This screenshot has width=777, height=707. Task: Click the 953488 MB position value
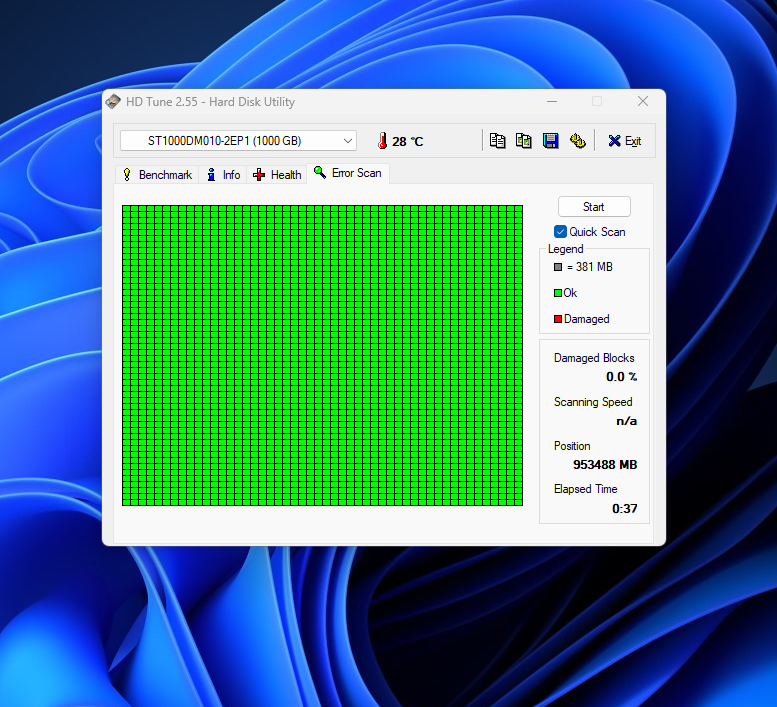(x=605, y=465)
